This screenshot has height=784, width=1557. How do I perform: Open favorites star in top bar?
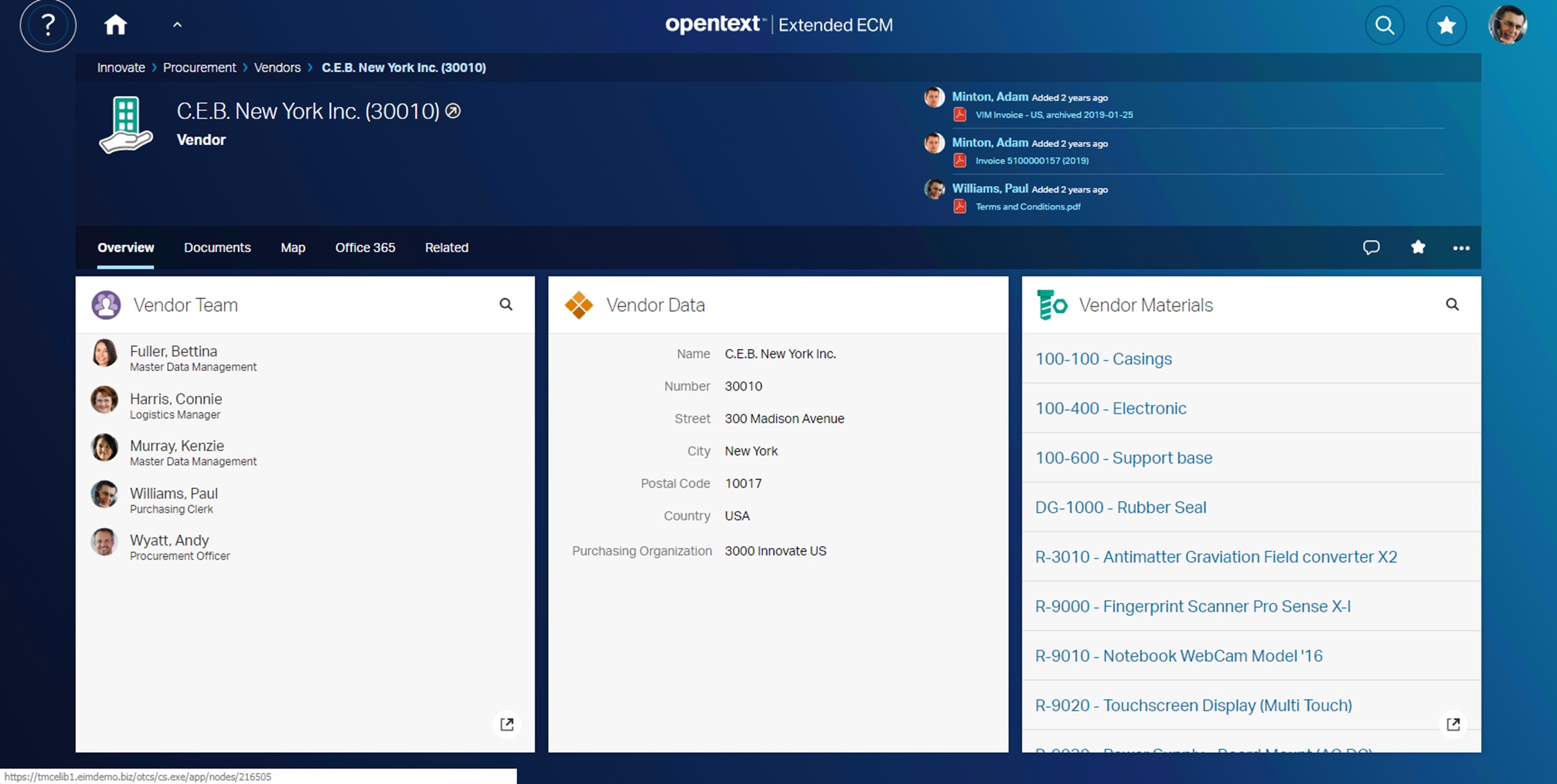coord(1446,26)
